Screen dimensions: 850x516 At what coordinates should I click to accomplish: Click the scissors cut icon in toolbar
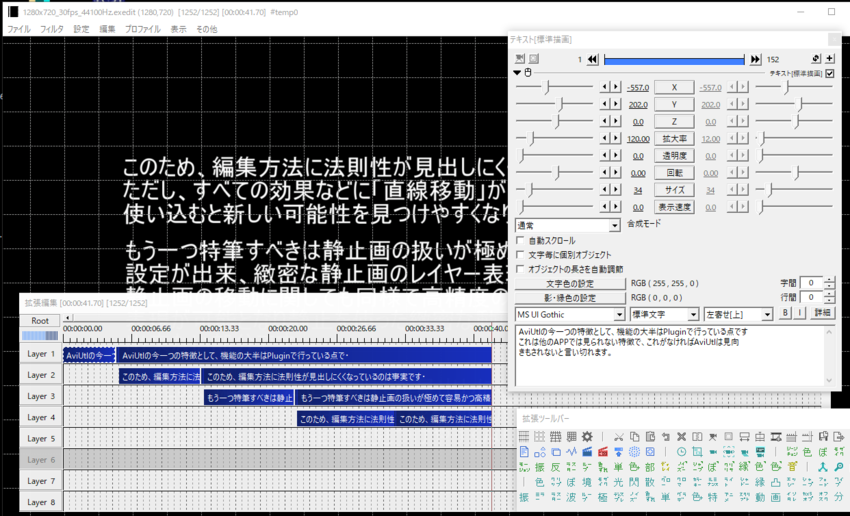(619, 436)
